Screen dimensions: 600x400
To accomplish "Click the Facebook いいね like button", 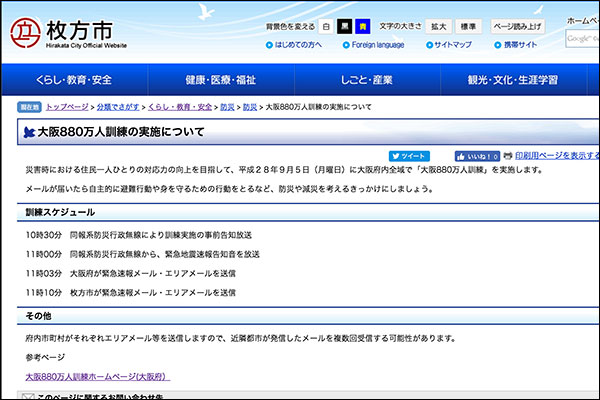I will coord(476,156).
